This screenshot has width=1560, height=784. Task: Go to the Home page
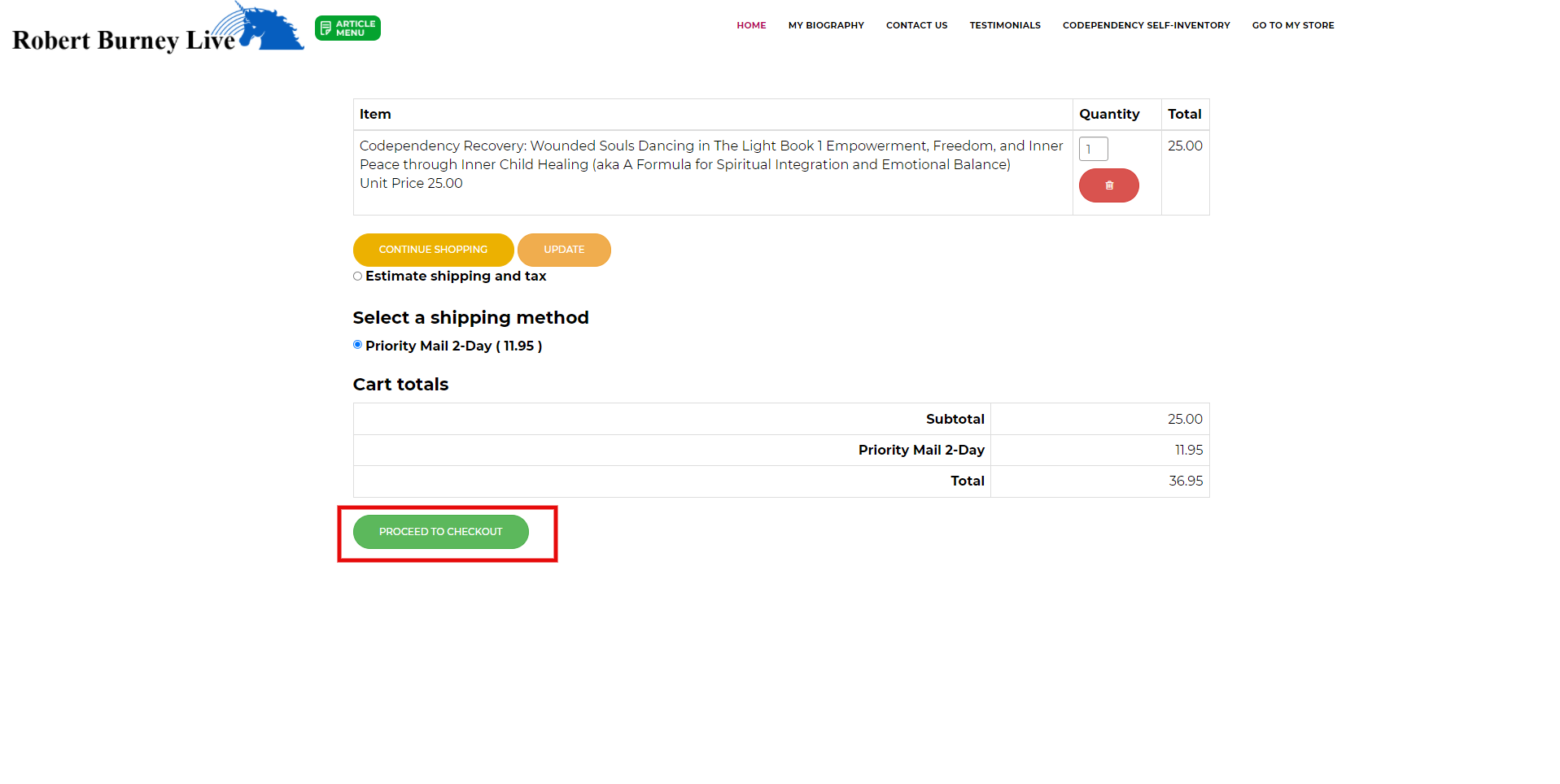(751, 25)
